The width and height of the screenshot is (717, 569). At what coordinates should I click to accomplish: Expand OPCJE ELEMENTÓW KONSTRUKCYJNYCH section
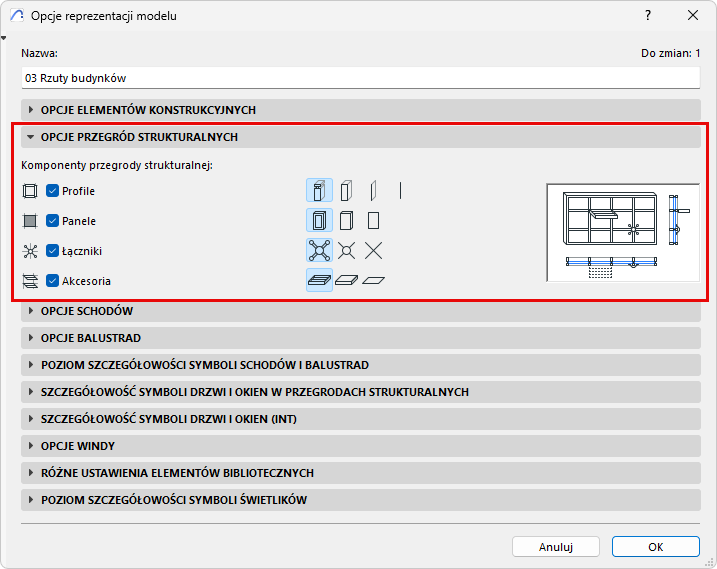coord(361,110)
